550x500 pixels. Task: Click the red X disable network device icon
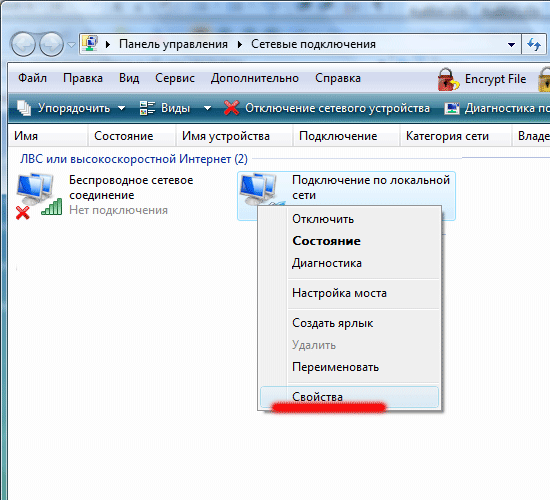point(232,108)
